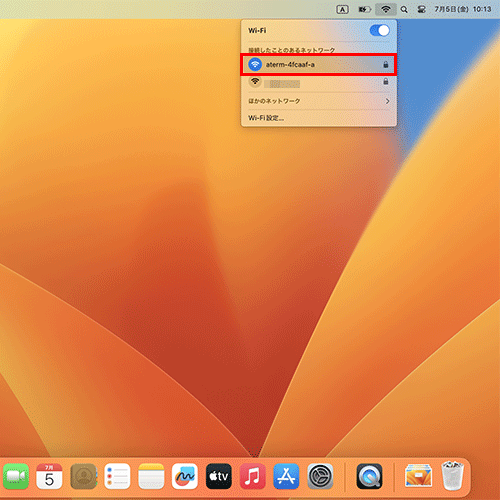Launch Apple TV from the Dock
Image resolution: width=500 pixels, height=500 pixels.
click(x=219, y=476)
